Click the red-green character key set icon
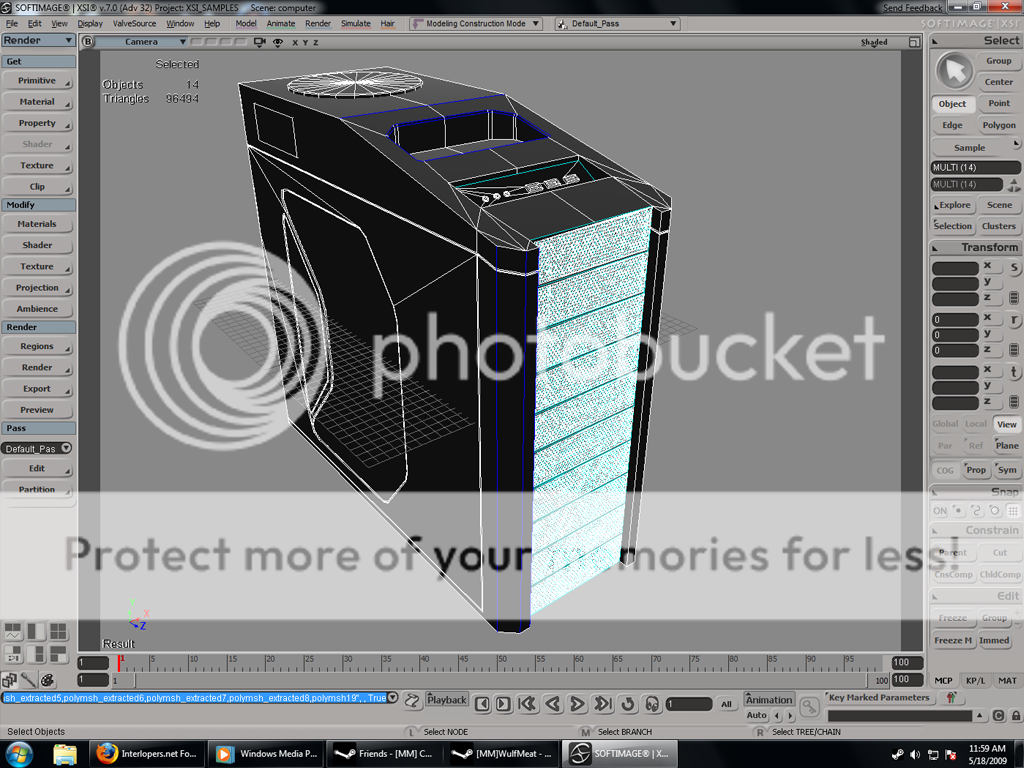This screenshot has height=768, width=1024. point(952,697)
